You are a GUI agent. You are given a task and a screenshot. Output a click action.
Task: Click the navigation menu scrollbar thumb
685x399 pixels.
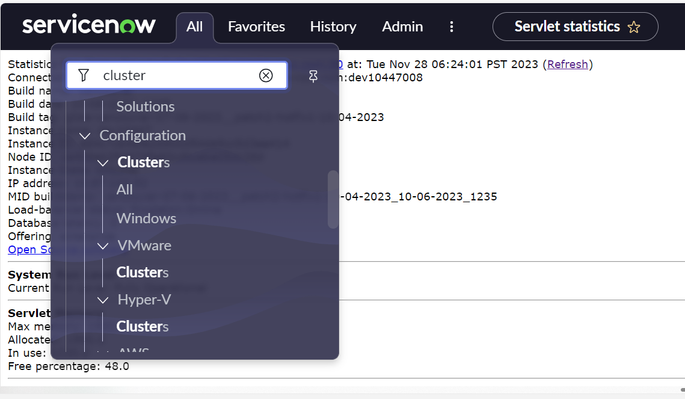point(333,199)
